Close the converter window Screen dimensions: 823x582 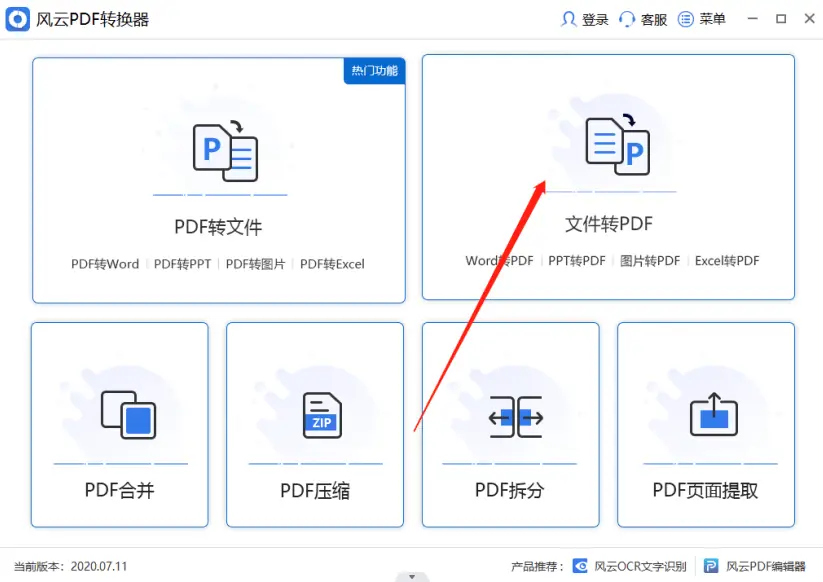click(810, 19)
